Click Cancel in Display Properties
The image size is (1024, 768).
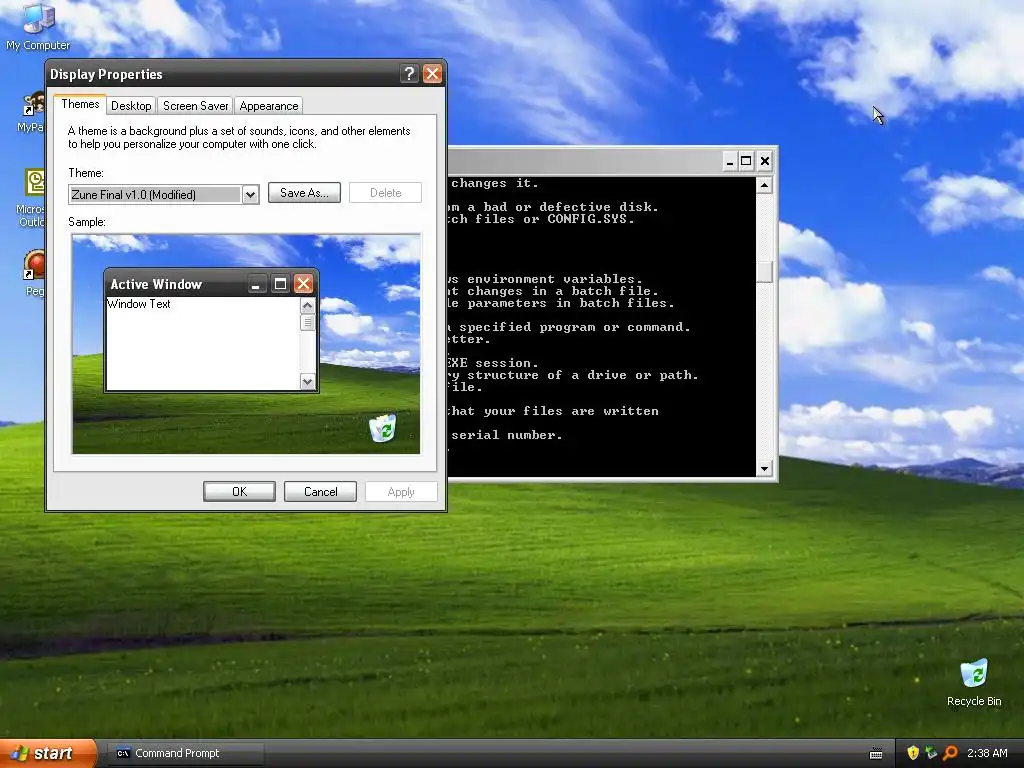[320, 492]
